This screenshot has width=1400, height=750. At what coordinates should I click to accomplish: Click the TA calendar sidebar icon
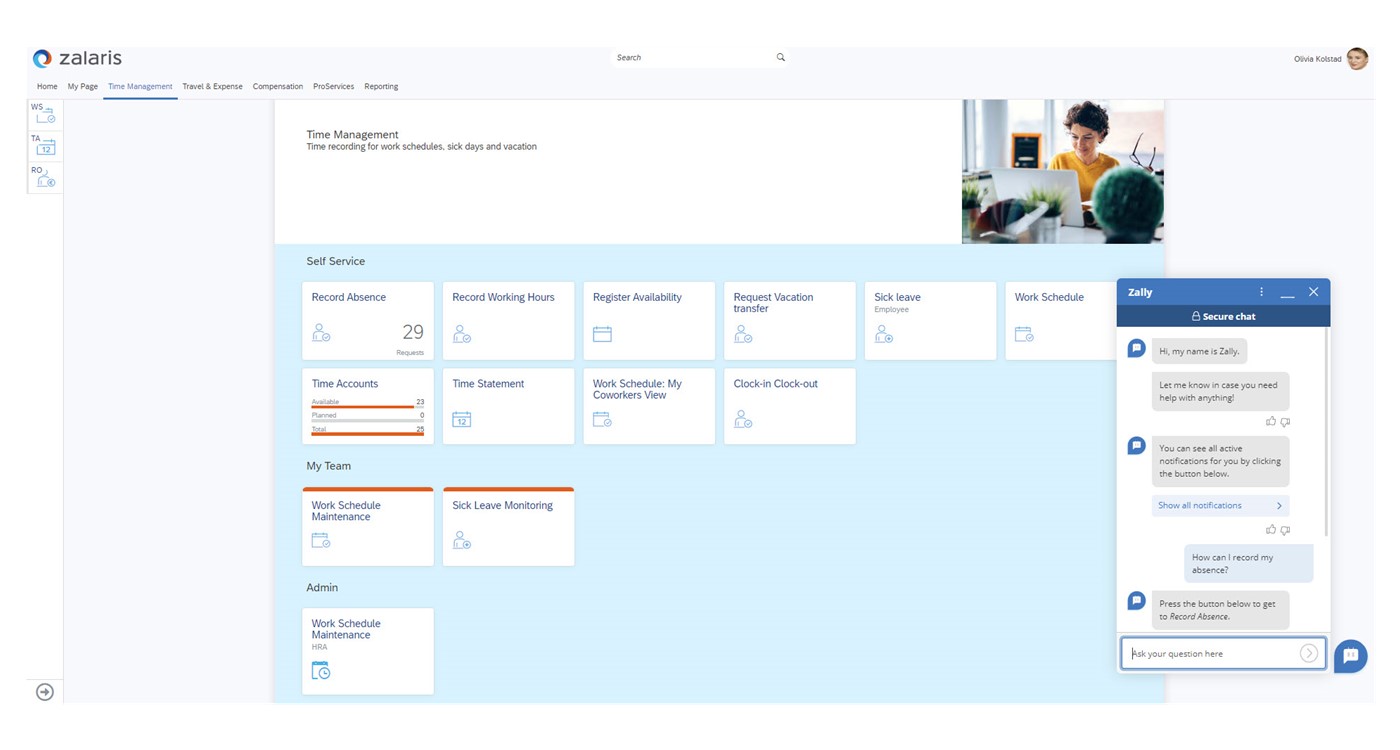pyautogui.click(x=45, y=146)
